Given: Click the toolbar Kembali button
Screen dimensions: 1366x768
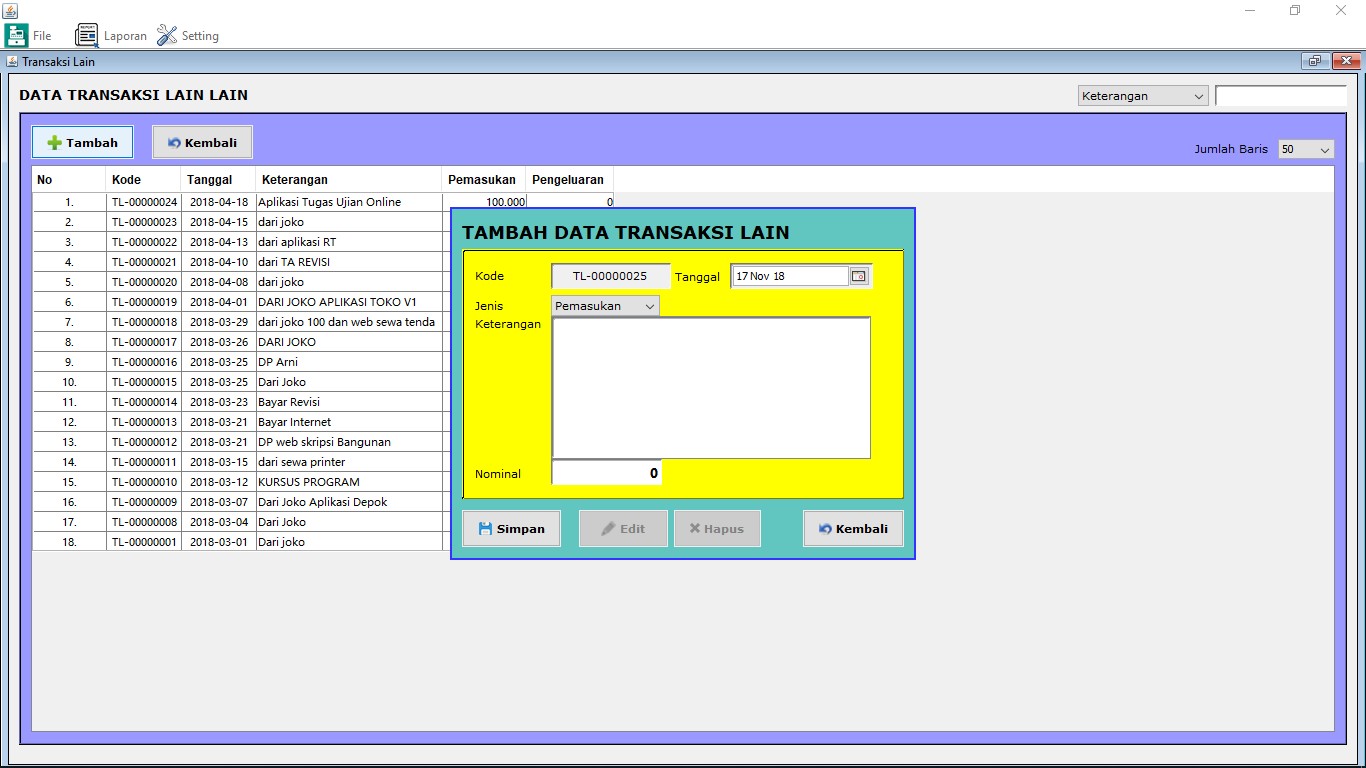Looking at the screenshot, I should [x=202, y=142].
